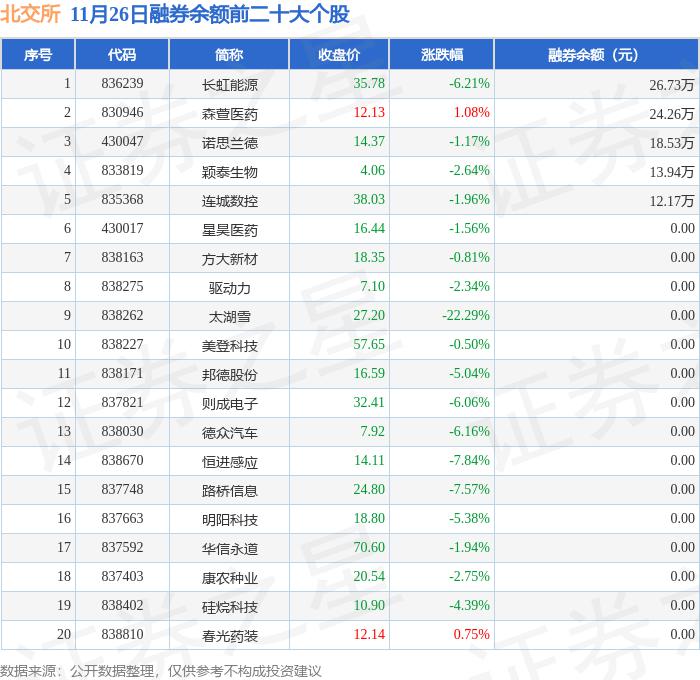This screenshot has width=700, height=680.
Task: Click the 收盘价 column header
Action: (339, 55)
